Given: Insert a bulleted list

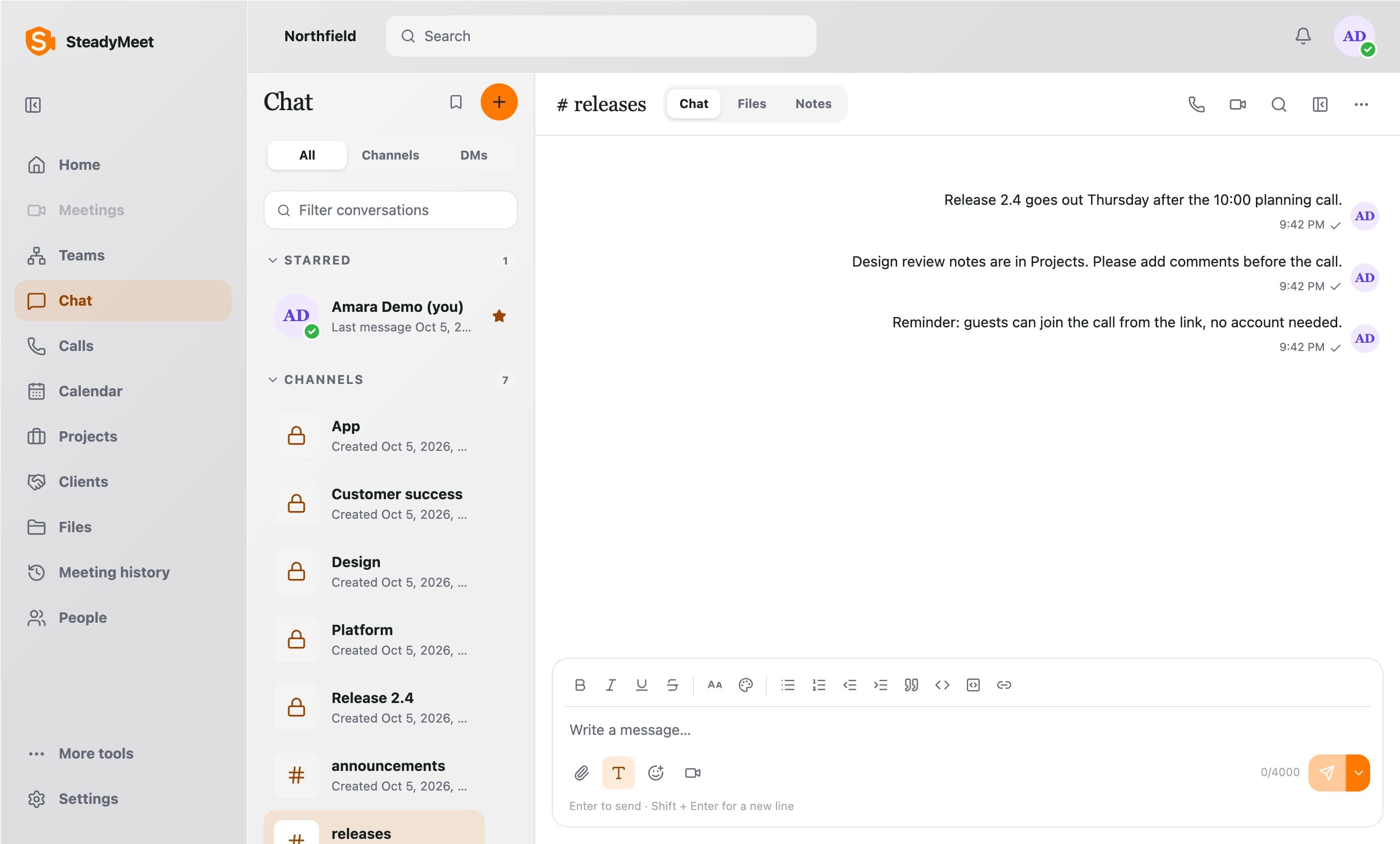Looking at the screenshot, I should (787, 685).
